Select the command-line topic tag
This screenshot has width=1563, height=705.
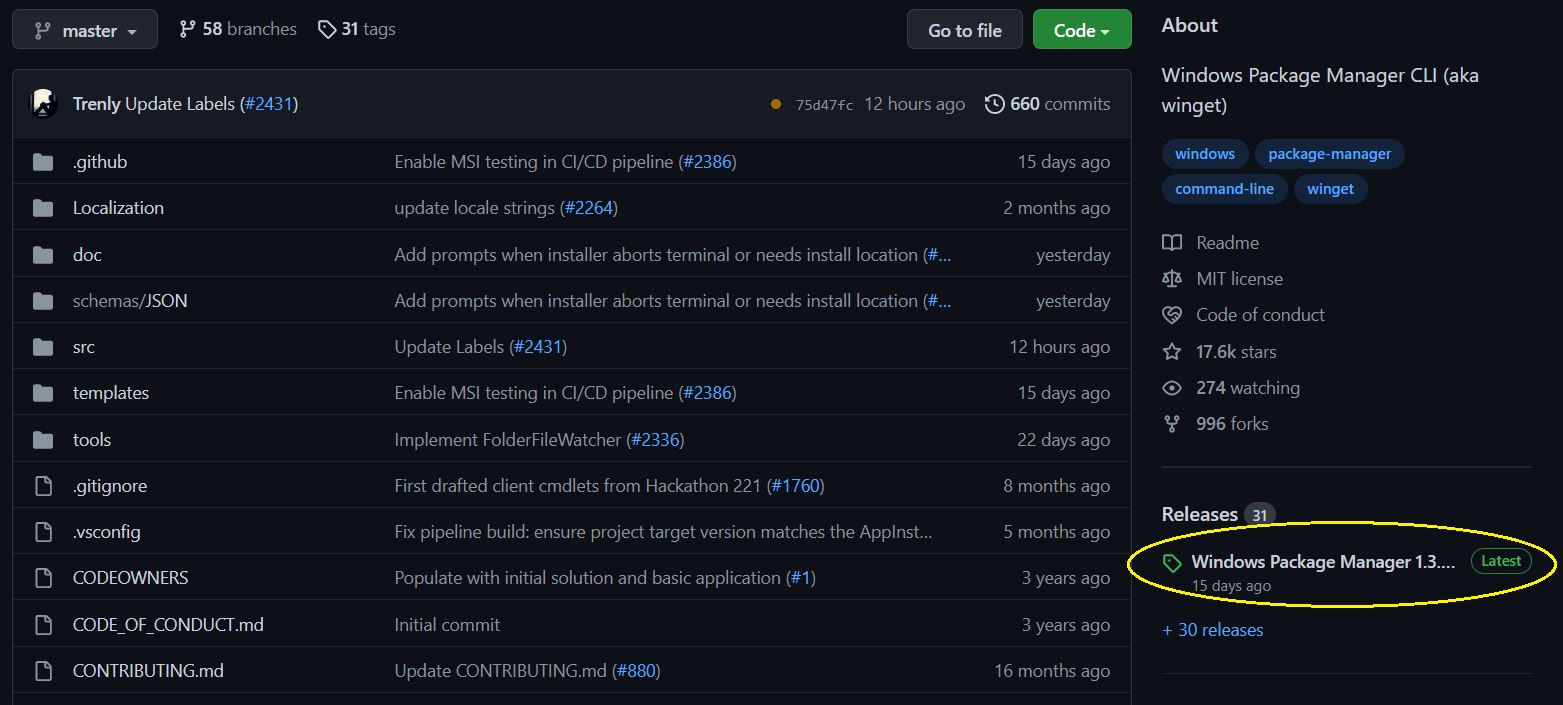(1225, 189)
